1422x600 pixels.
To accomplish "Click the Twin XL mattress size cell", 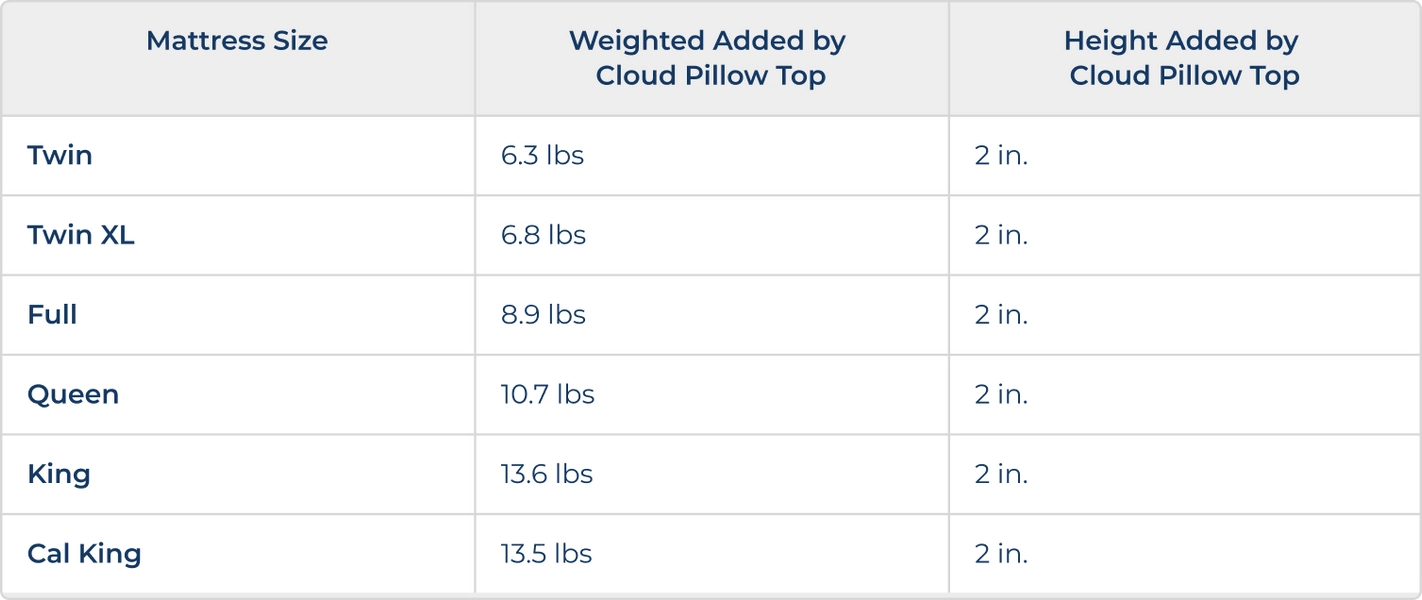I will pyautogui.click(x=81, y=235).
